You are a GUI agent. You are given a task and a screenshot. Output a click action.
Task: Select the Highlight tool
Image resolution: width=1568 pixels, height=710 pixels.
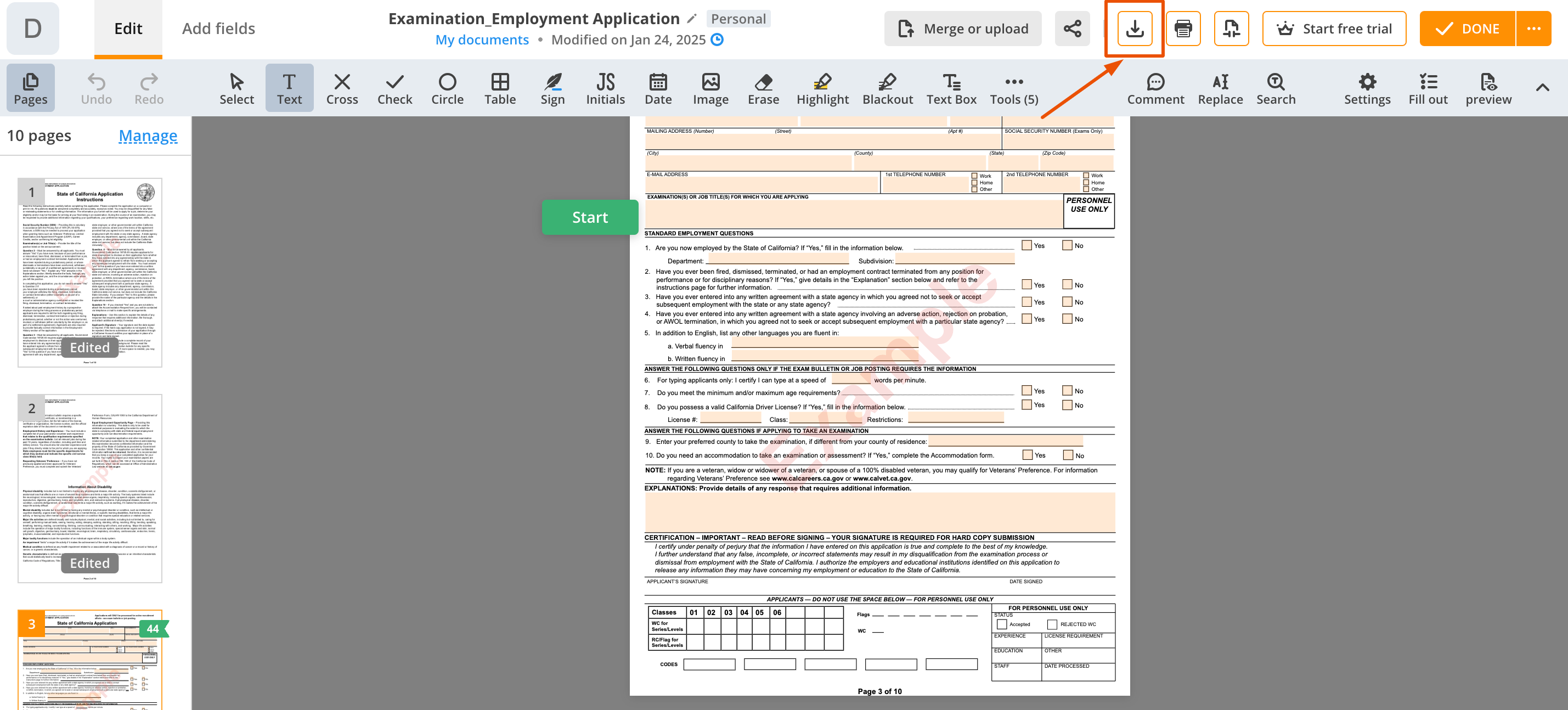pos(822,88)
